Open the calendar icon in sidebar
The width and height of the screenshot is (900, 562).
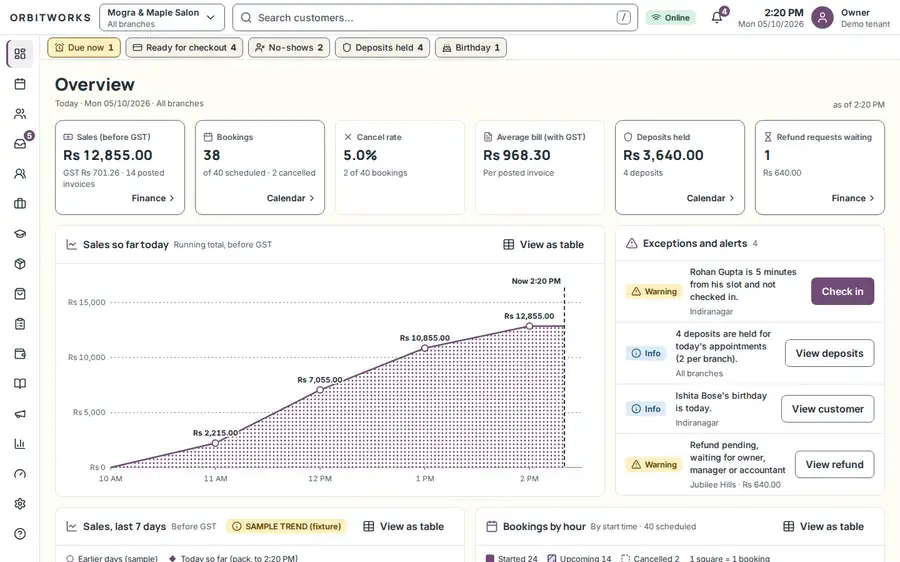pos(20,84)
